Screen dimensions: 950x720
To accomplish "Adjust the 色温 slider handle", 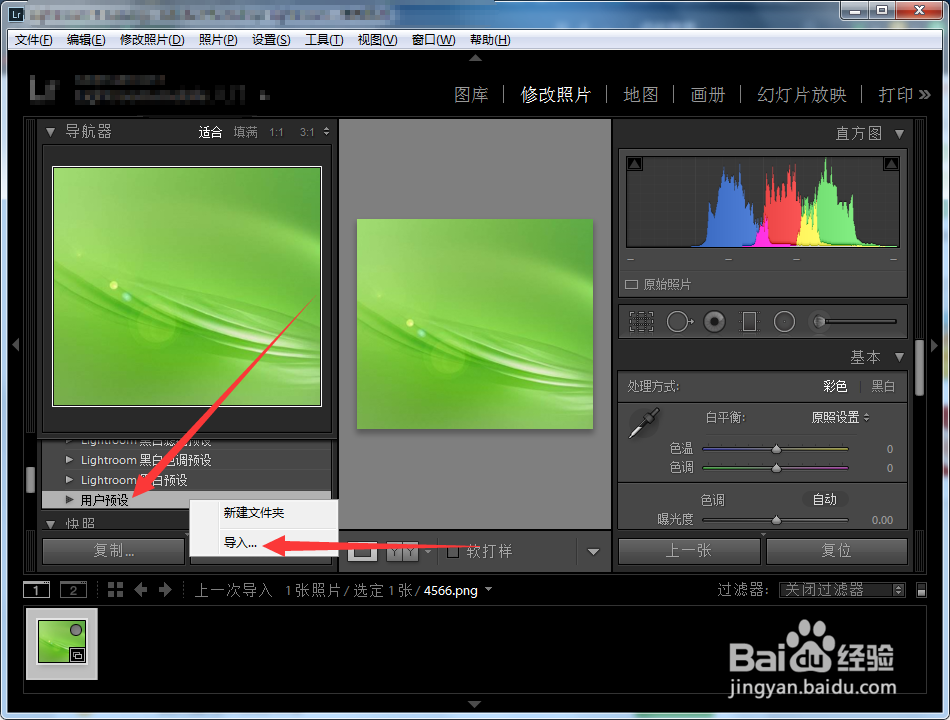I will pyautogui.click(x=776, y=449).
